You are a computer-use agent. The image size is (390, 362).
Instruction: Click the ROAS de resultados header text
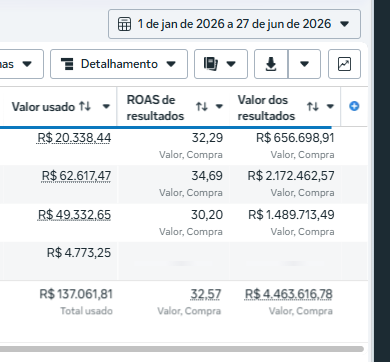click(x=155, y=108)
